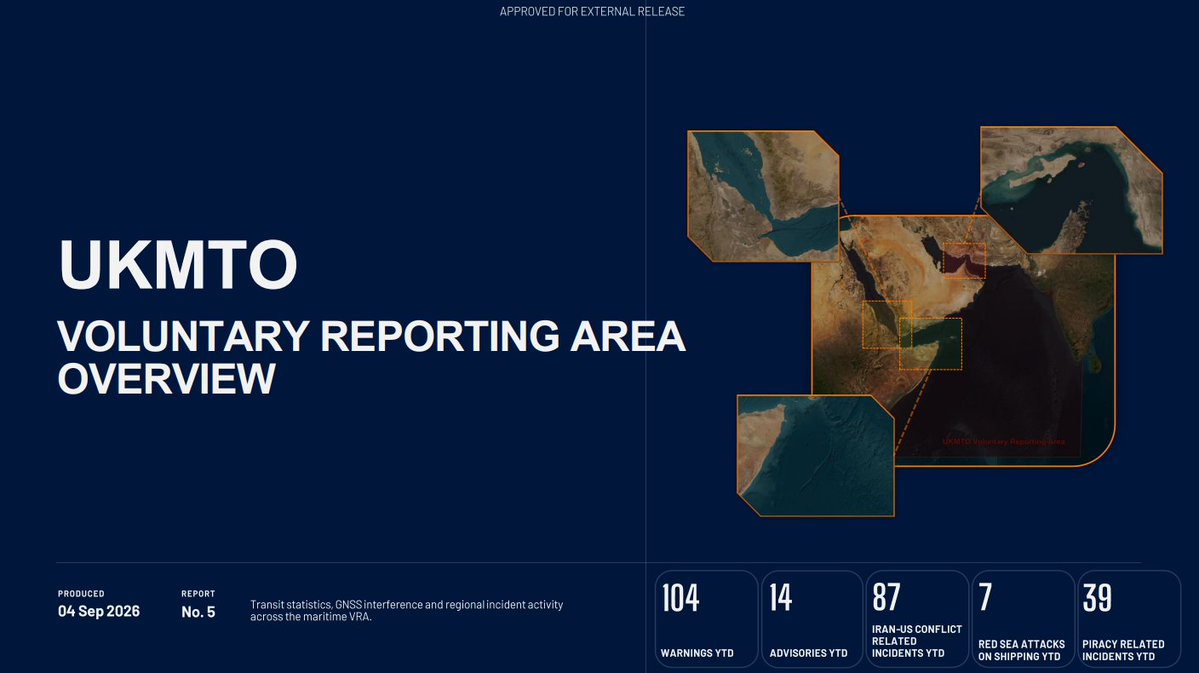
Task: Click the 'Voluntary Reporting Area Overview' subtitle
Action: click(x=372, y=357)
